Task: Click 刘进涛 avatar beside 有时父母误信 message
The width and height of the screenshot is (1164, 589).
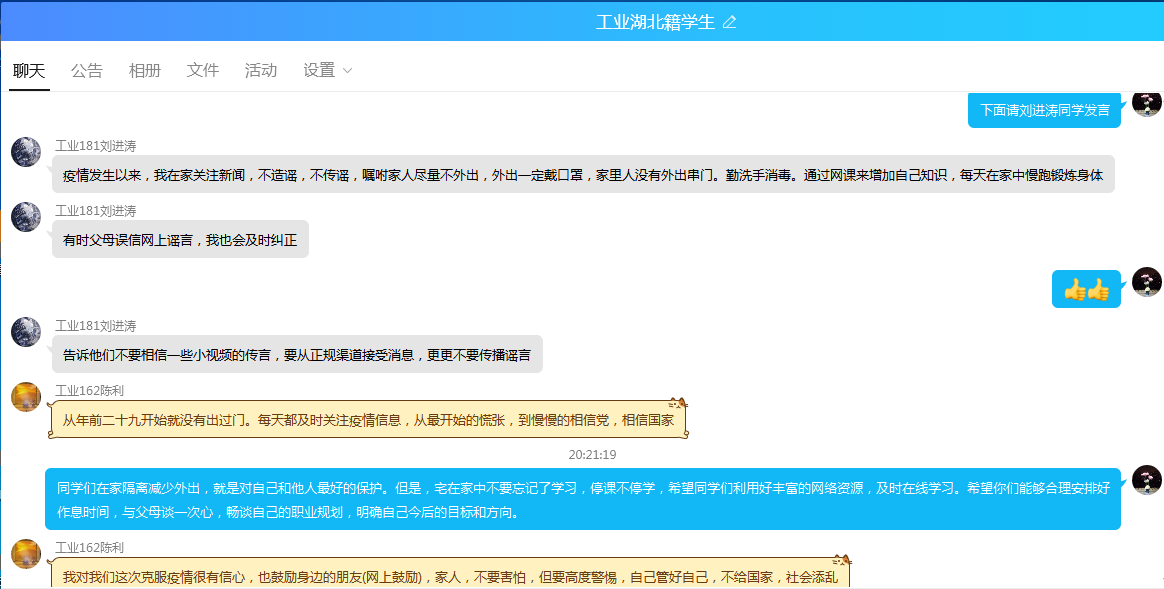Action: [26, 216]
